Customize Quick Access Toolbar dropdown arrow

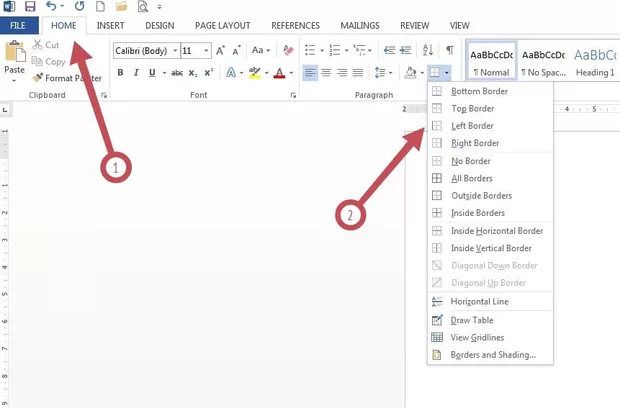point(159,7)
